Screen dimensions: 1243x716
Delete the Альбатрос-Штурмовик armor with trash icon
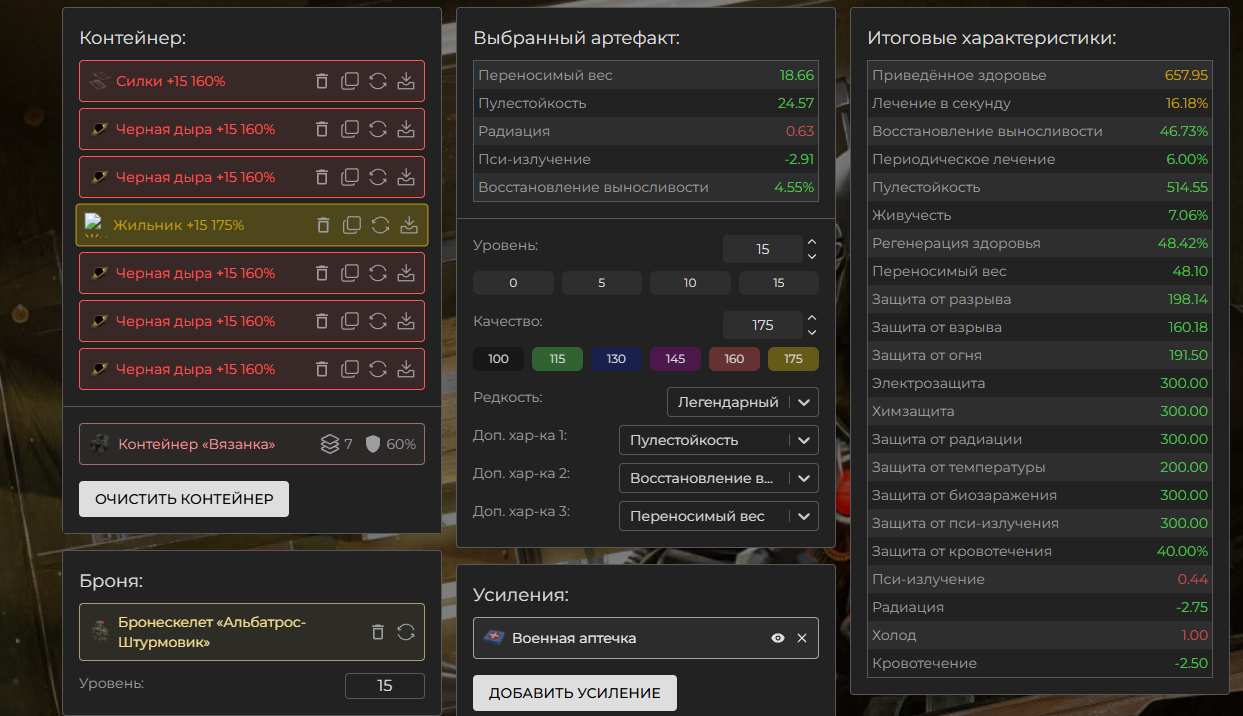click(x=378, y=632)
